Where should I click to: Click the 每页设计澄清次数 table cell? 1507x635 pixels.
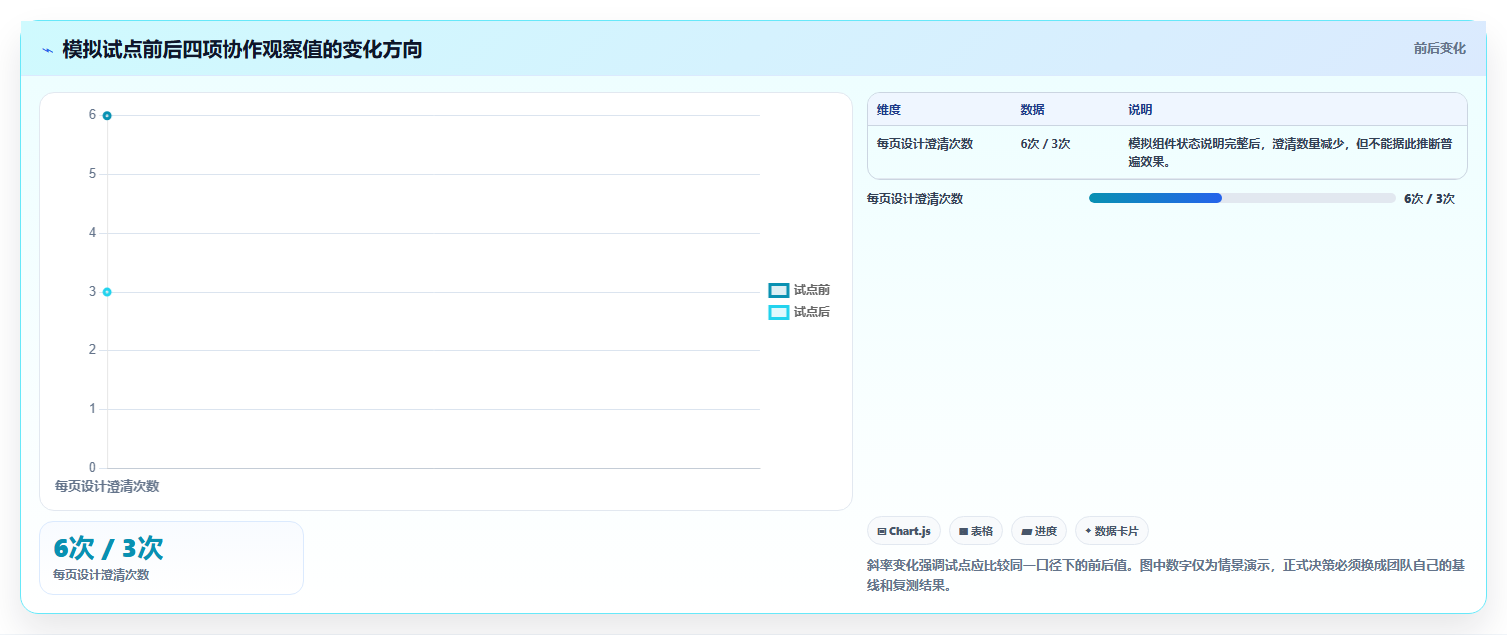[925, 143]
